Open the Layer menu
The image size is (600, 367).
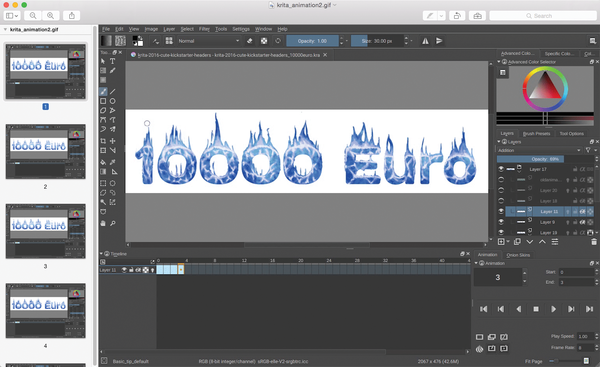pyautogui.click(x=169, y=29)
